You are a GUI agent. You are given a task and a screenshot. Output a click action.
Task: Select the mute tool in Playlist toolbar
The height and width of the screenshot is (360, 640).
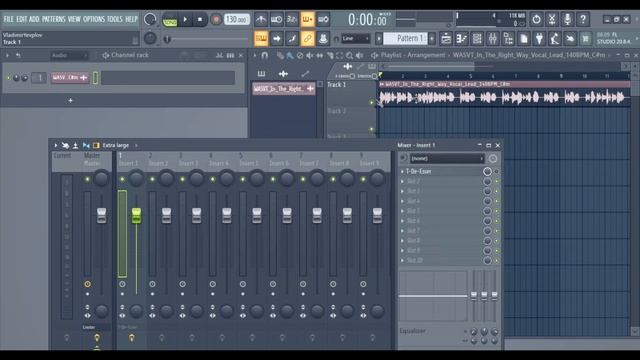310,55
